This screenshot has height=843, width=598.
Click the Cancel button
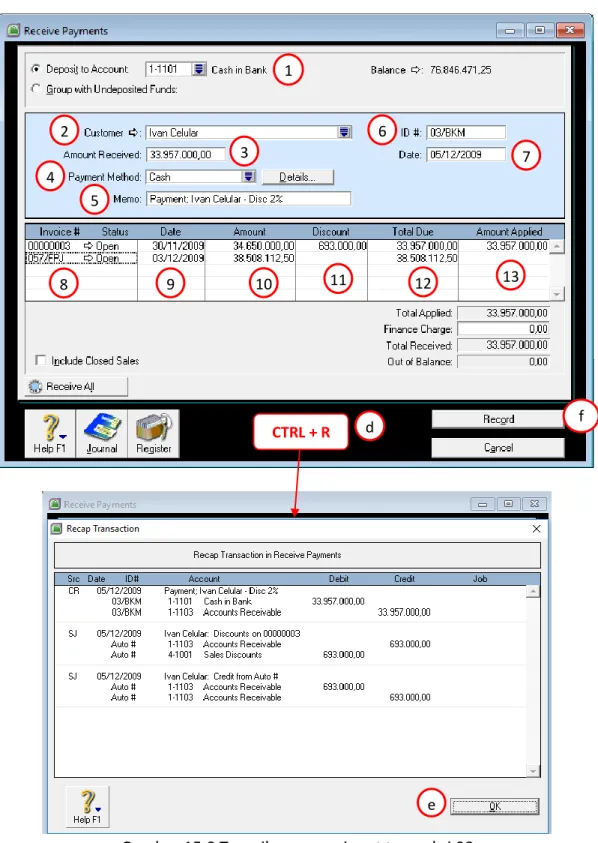pos(498,447)
